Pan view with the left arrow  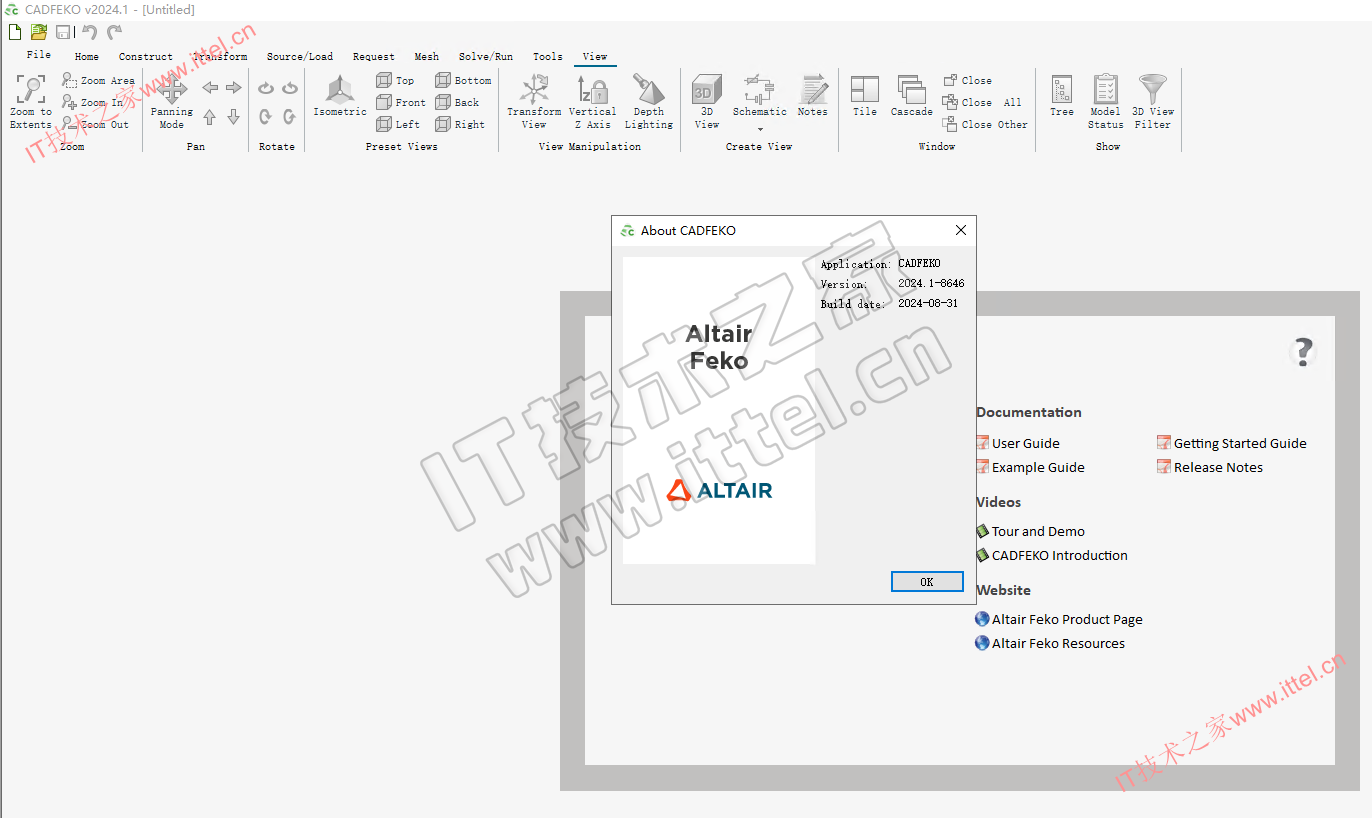pos(210,88)
